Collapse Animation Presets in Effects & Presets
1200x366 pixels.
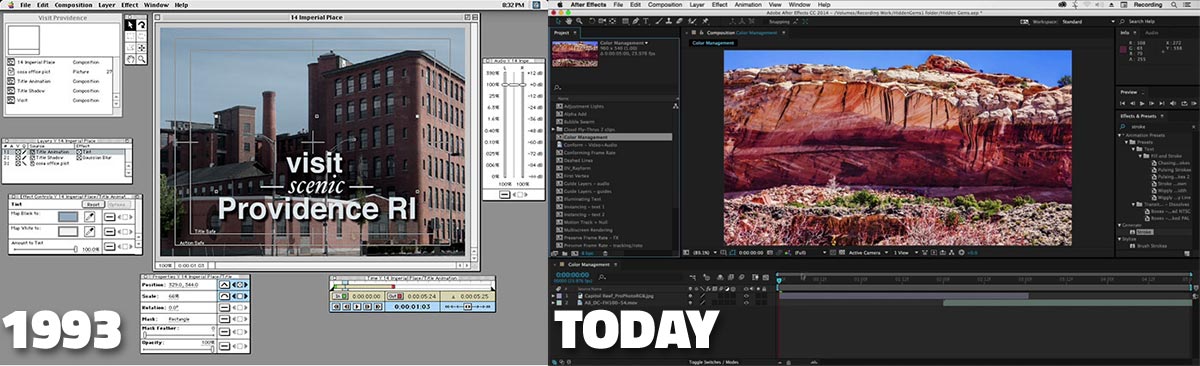1120,135
